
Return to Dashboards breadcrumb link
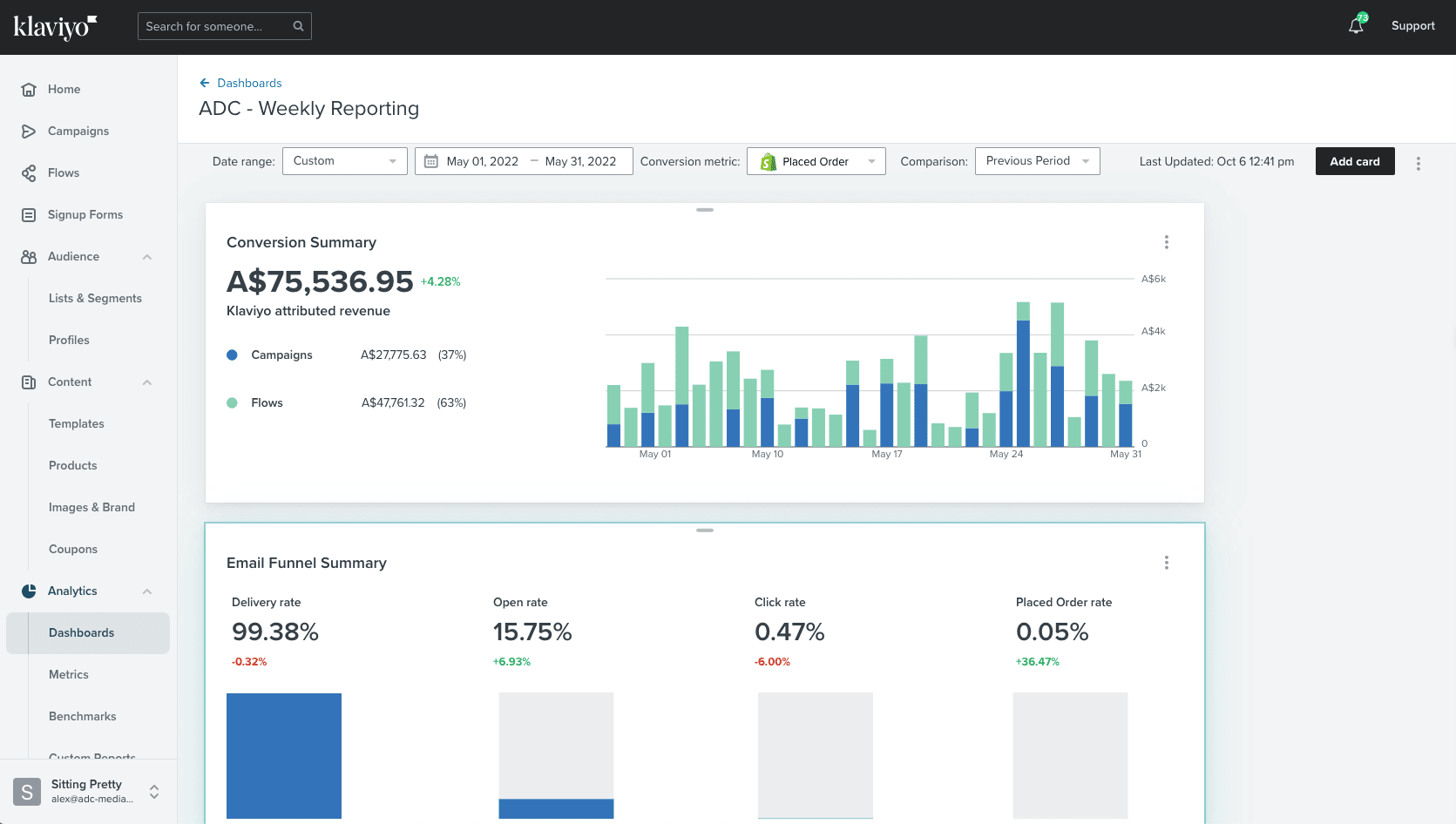tap(249, 83)
